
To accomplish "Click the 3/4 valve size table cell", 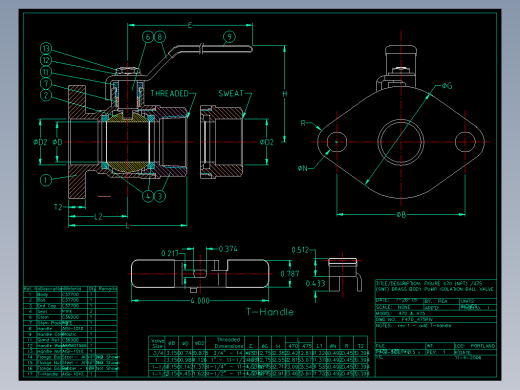I will point(157,353).
